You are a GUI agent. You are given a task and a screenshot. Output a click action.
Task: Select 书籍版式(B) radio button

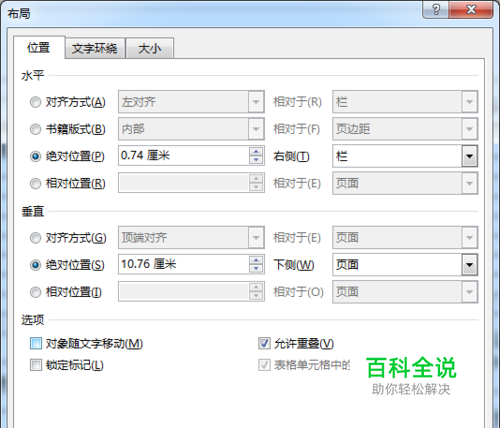click(x=35, y=129)
